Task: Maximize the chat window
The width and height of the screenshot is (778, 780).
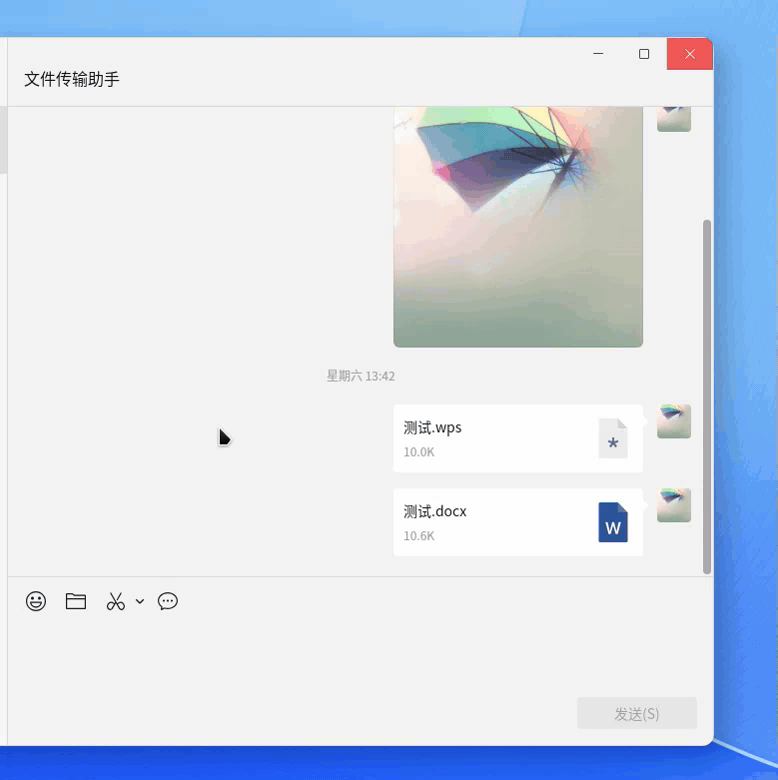Action: click(x=644, y=54)
